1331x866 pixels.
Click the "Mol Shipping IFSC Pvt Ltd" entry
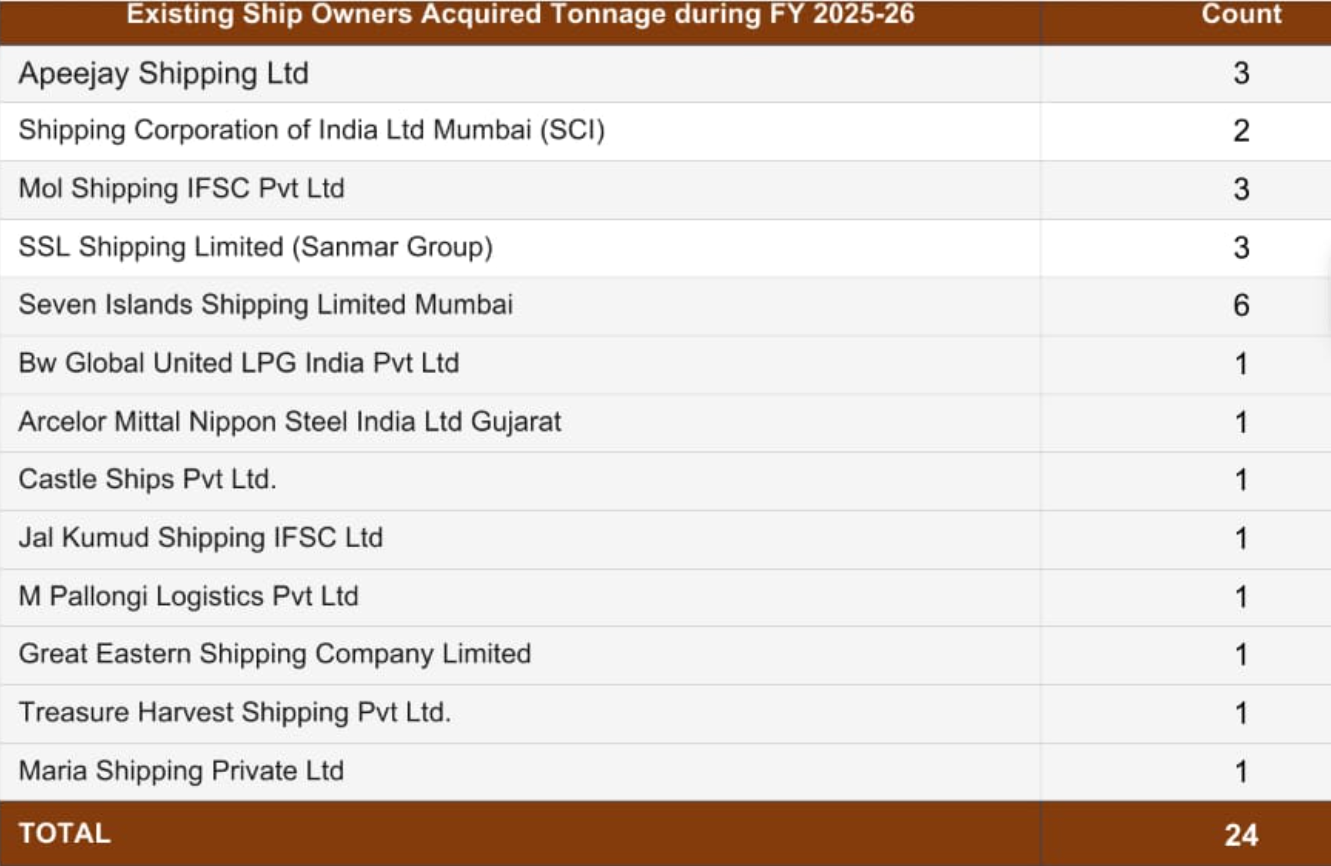181,189
